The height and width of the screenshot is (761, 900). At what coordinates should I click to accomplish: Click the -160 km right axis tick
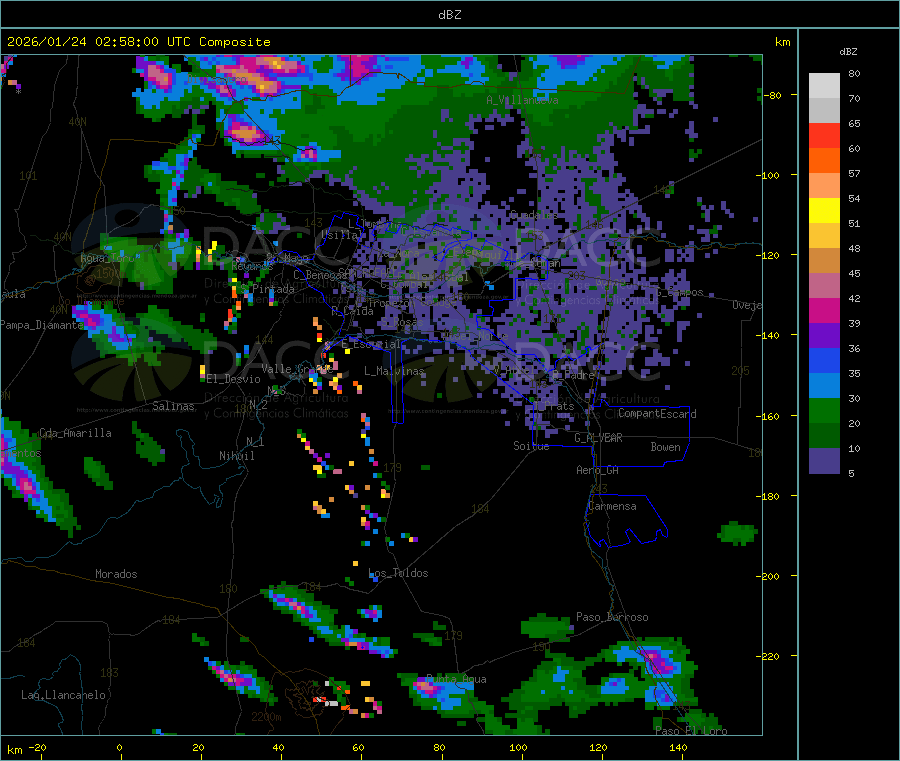point(768,416)
